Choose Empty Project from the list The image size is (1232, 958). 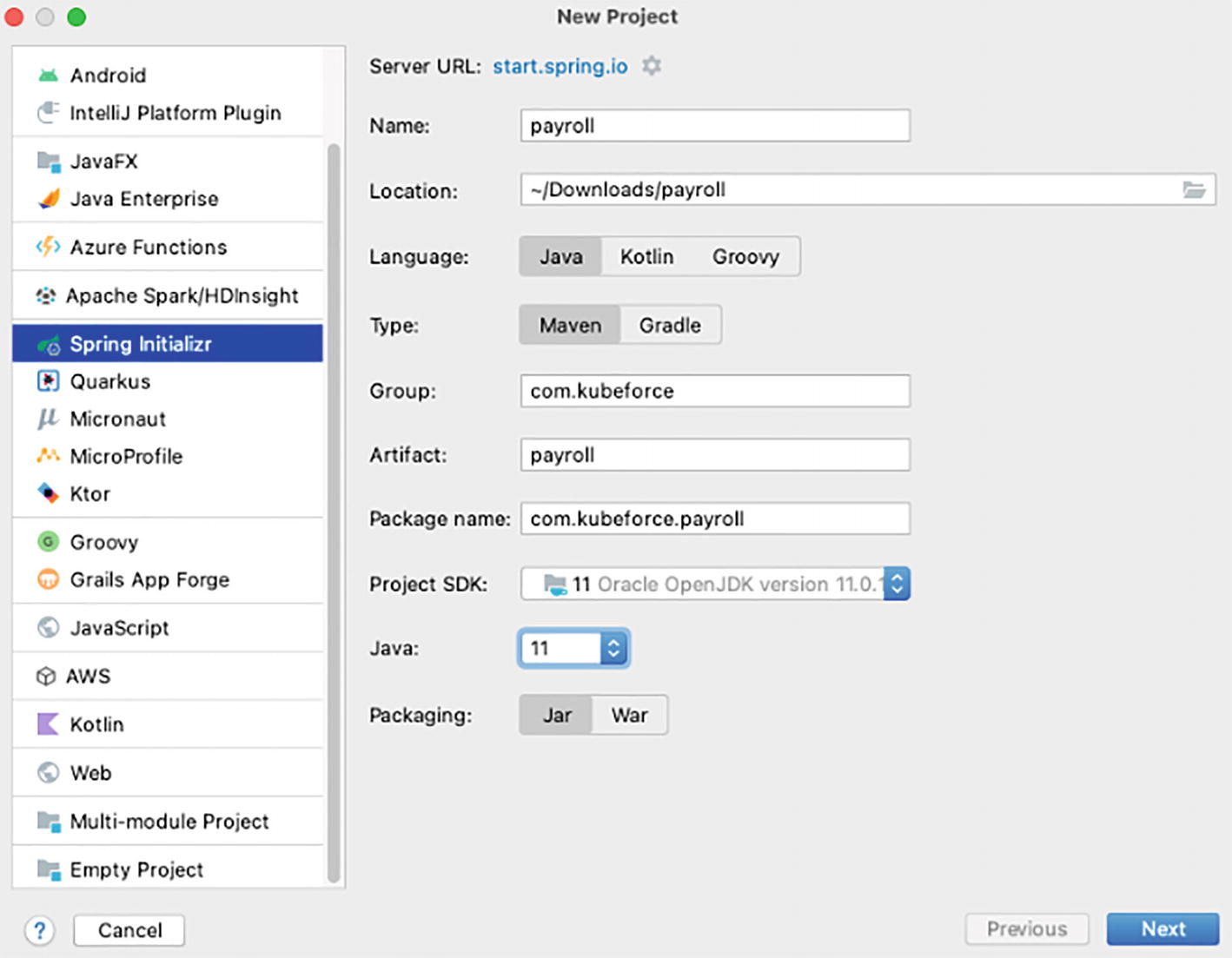(136, 869)
